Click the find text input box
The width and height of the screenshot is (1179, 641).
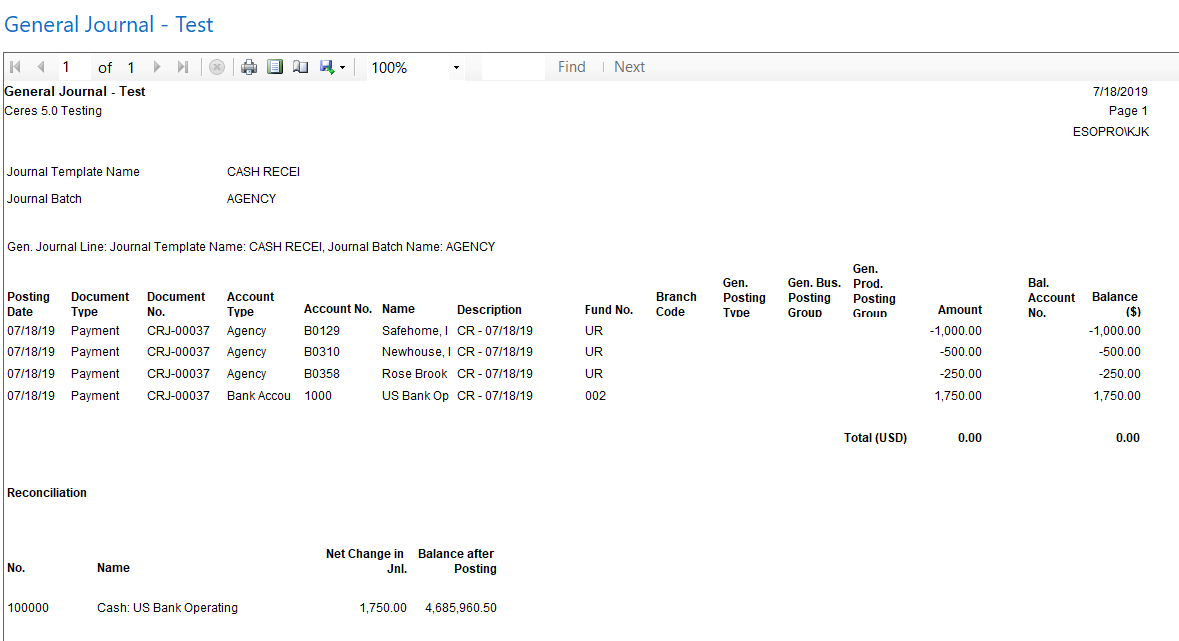tap(512, 67)
